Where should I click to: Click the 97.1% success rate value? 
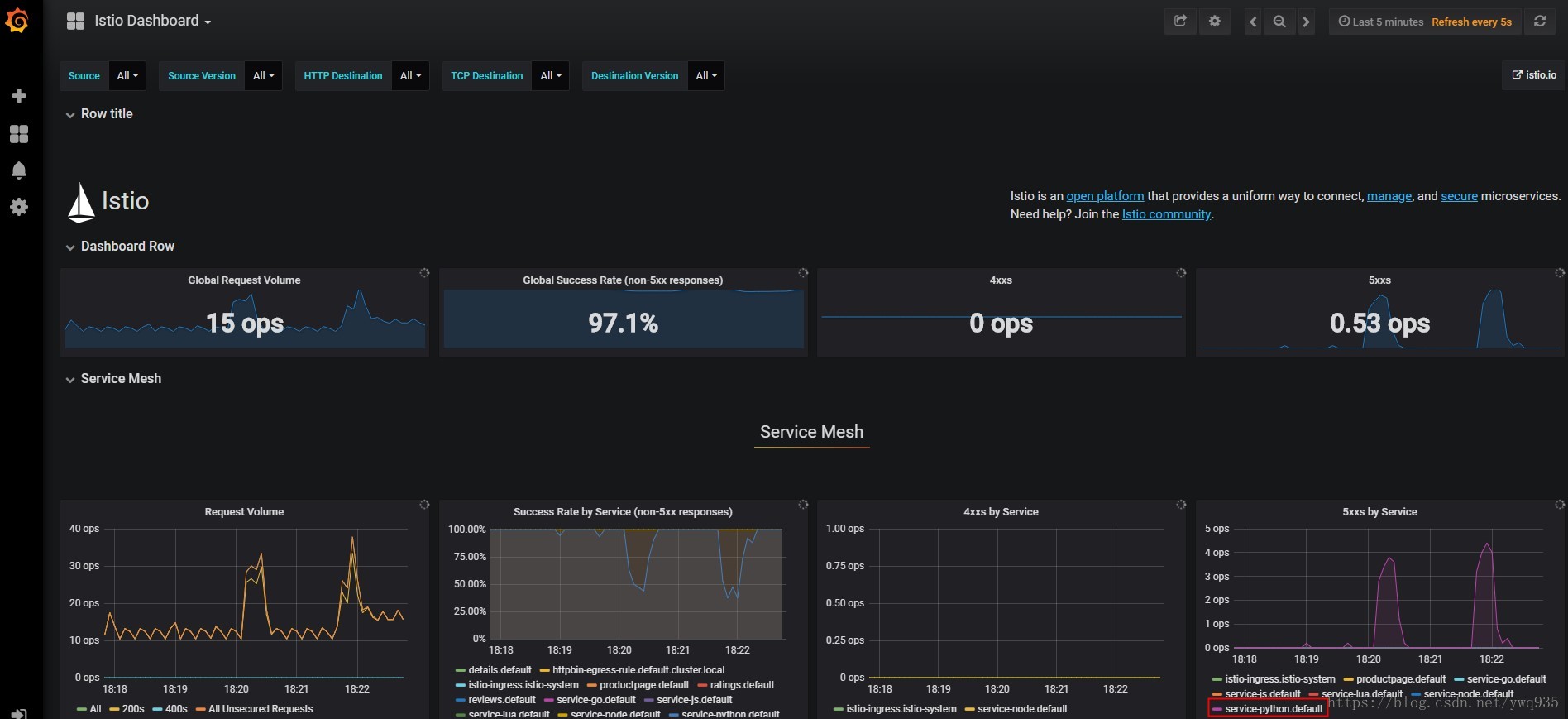pyautogui.click(x=623, y=323)
